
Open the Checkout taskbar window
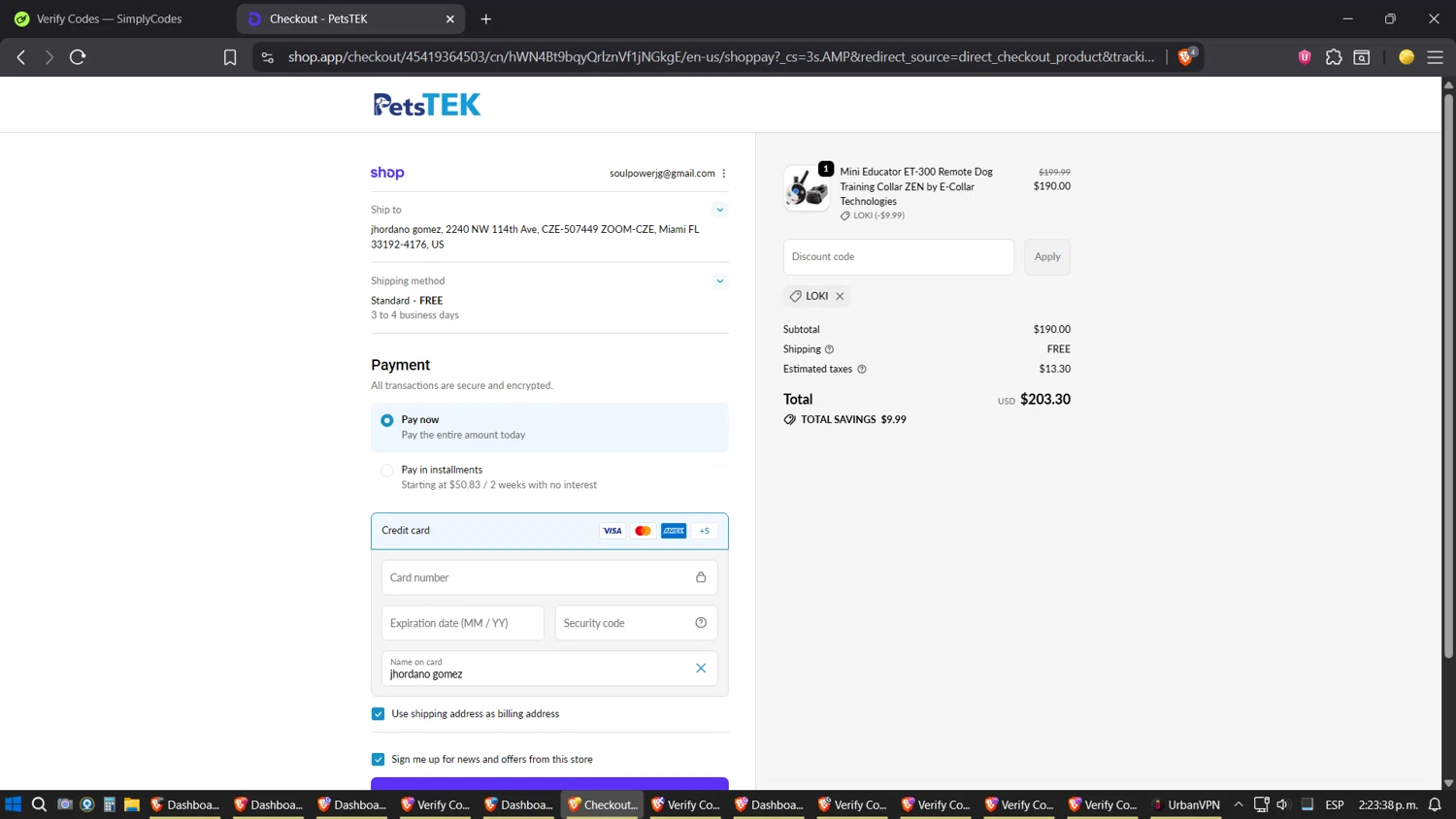(603, 804)
